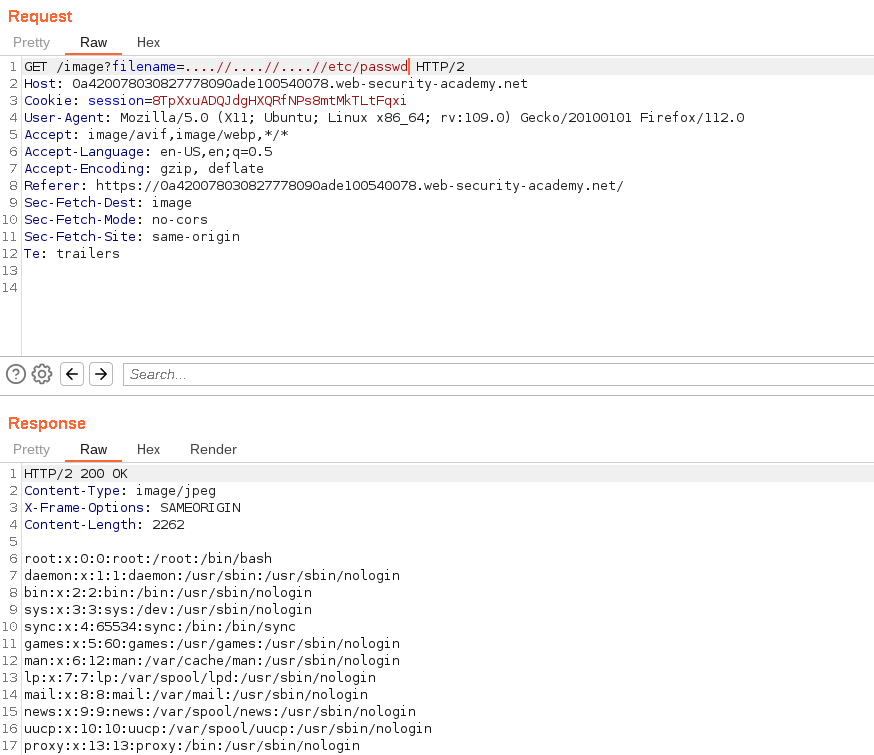Viewport: 874px width, 755px height.
Task: Click the bin:x:2:2 passwd entry
Action: tap(168, 592)
